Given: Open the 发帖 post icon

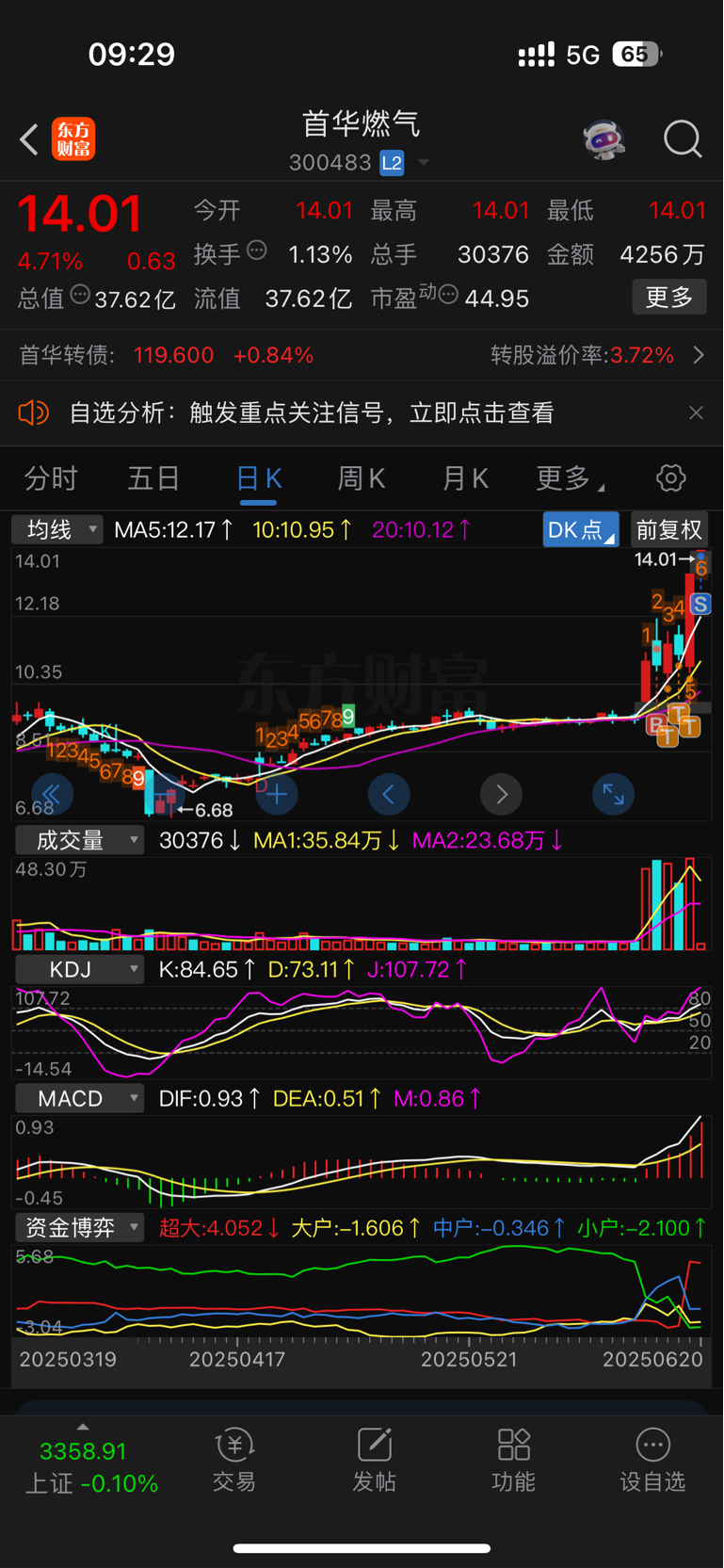Looking at the screenshot, I should (374, 1460).
